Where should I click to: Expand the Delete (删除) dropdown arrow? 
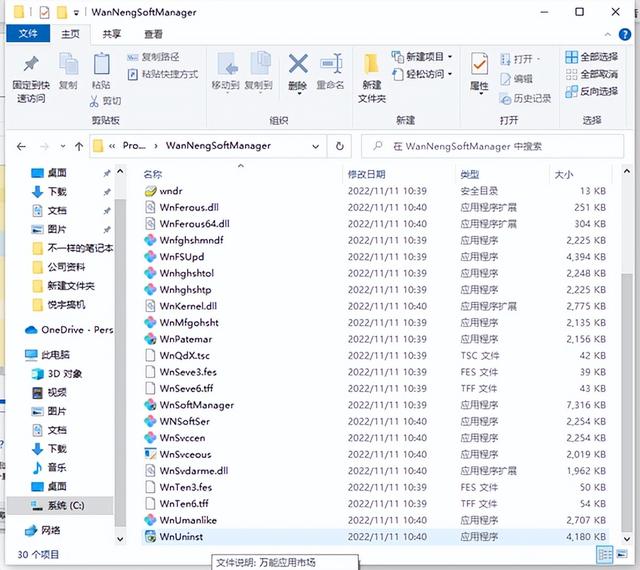297,96
